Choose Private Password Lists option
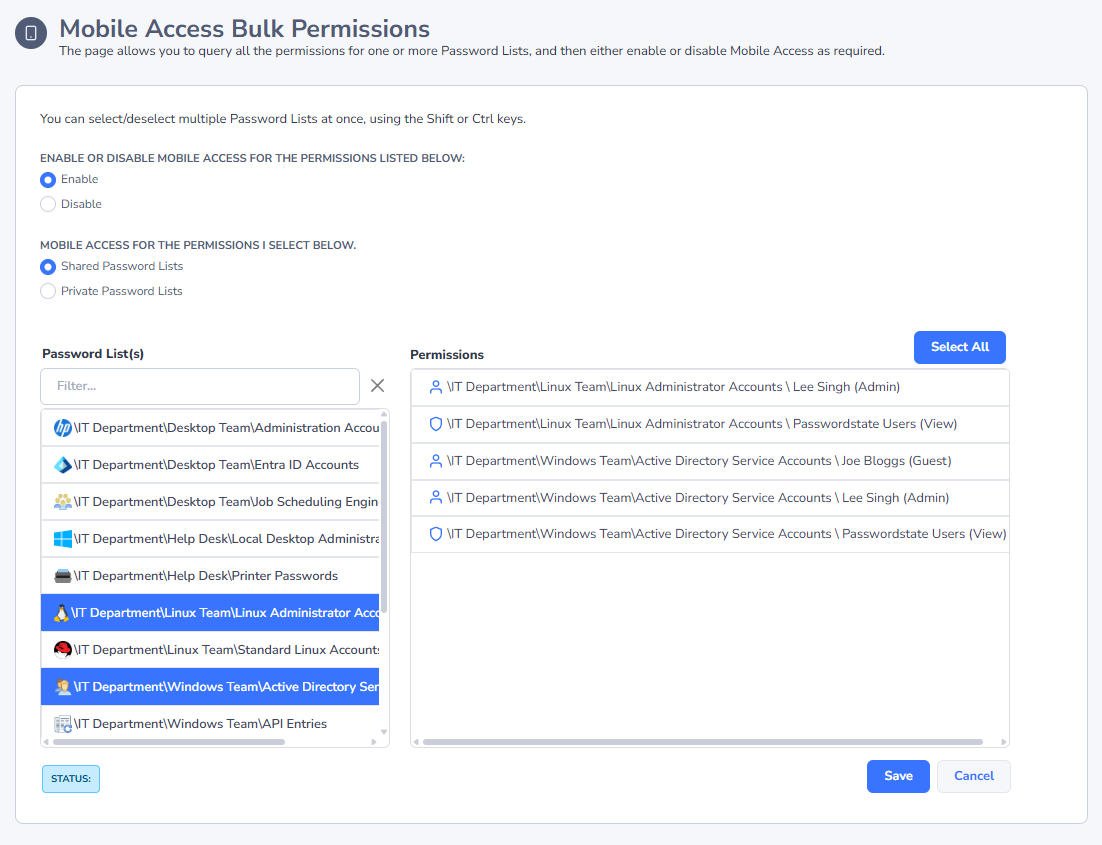Image resolution: width=1102 pixels, height=845 pixels. [x=48, y=291]
